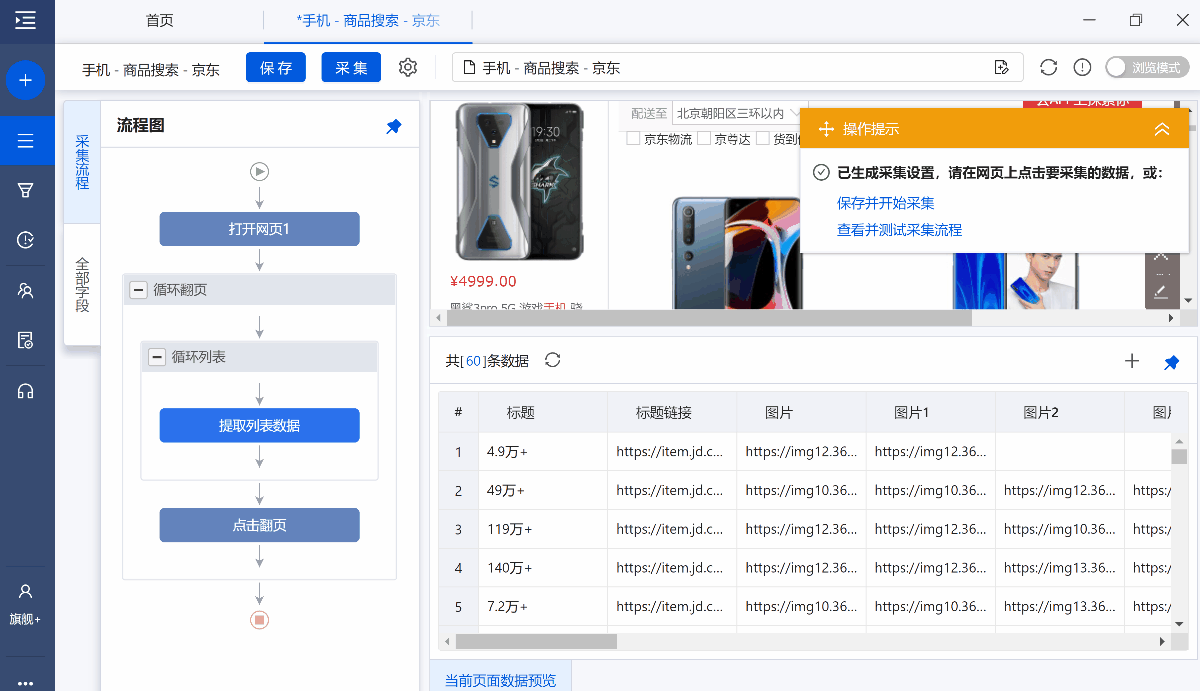Click the move handle on 操作提示 panel

coord(826,129)
